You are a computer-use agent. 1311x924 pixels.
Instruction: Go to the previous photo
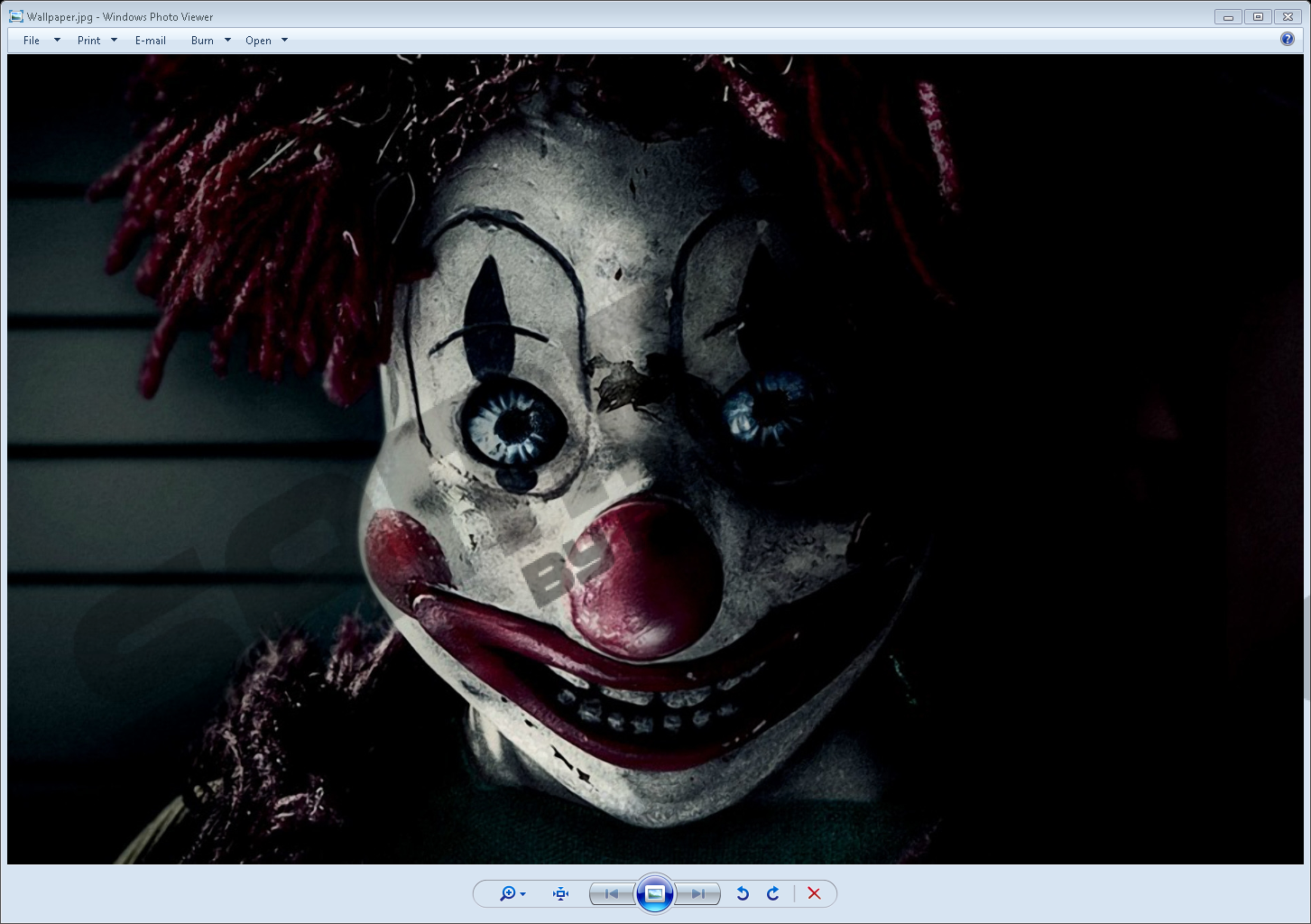click(x=612, y=893)
